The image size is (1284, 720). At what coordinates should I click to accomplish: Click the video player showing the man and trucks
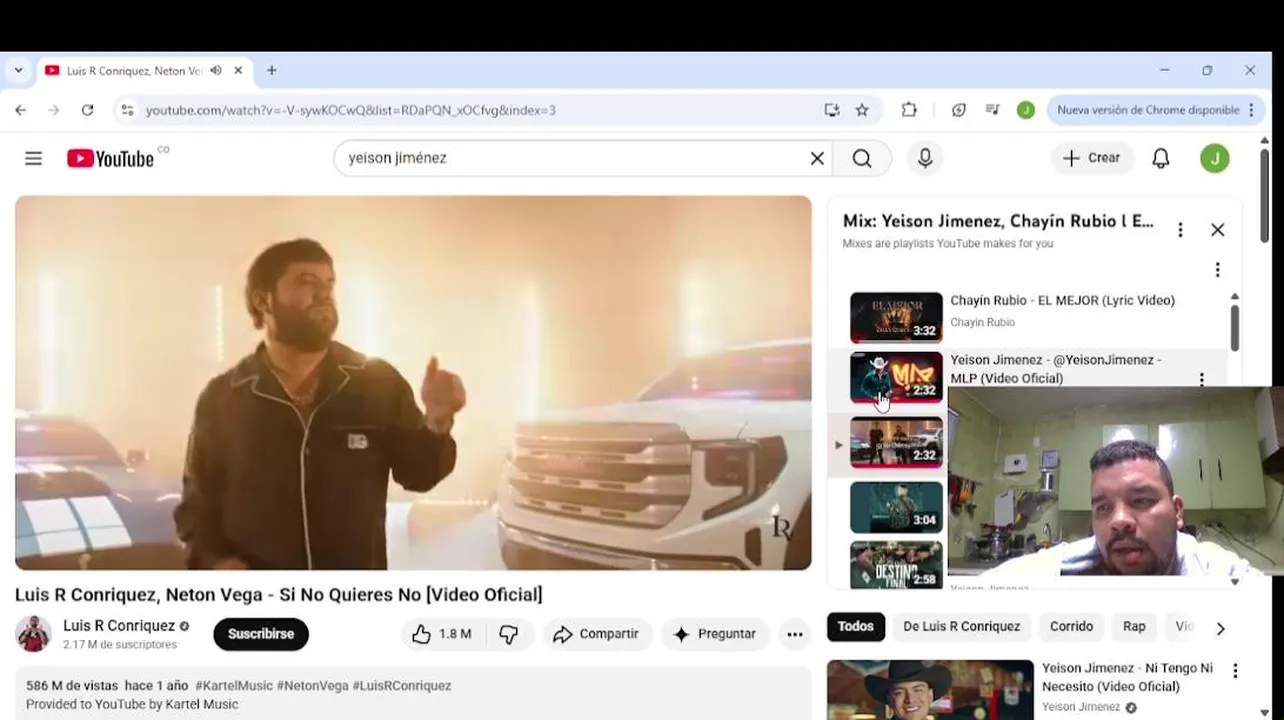coord(413,383)
